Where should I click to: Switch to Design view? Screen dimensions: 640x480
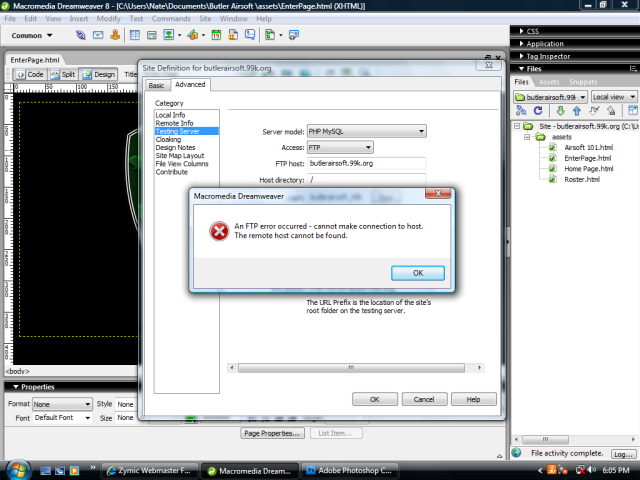point(98,74)
